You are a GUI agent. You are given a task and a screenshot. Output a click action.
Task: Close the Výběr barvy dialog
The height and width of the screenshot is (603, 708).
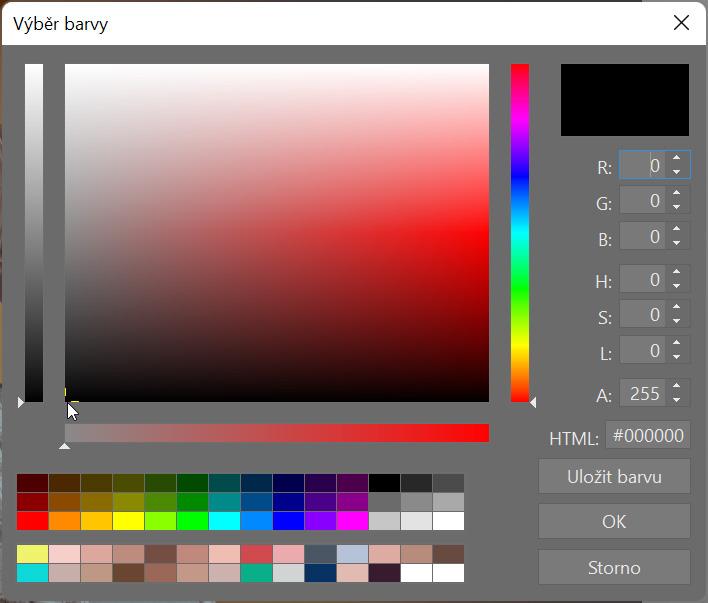click(681, 23)
